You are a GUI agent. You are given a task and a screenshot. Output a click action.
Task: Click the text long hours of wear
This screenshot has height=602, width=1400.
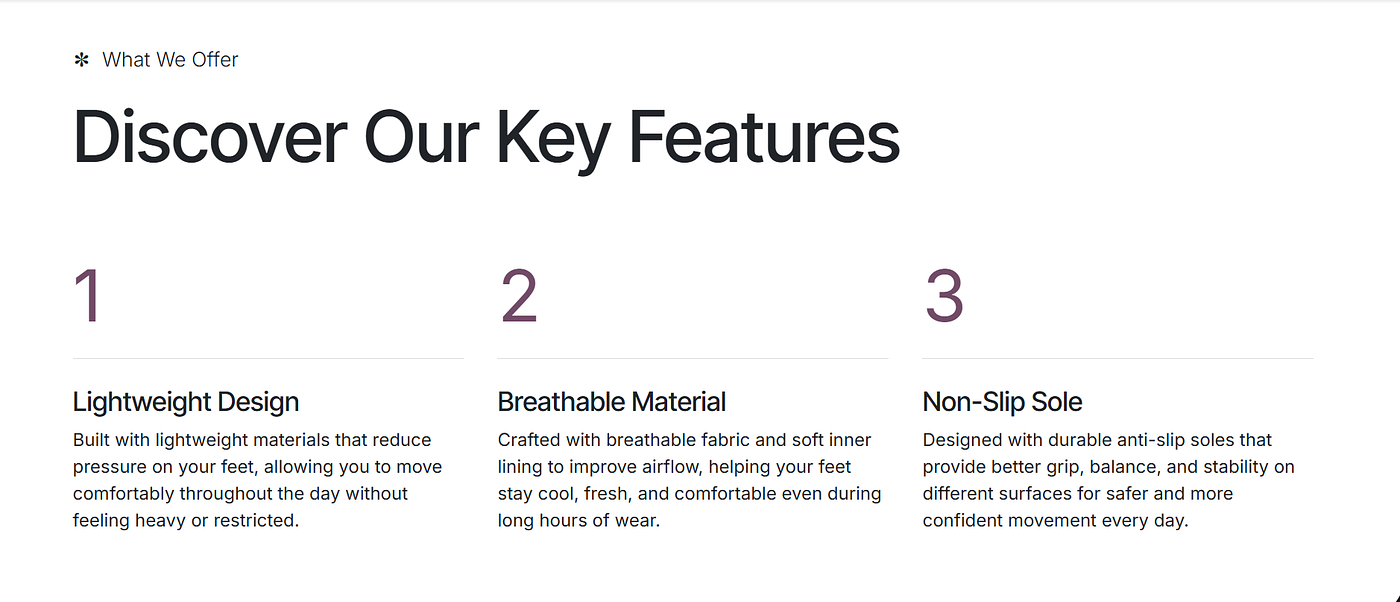click(579, 521)
